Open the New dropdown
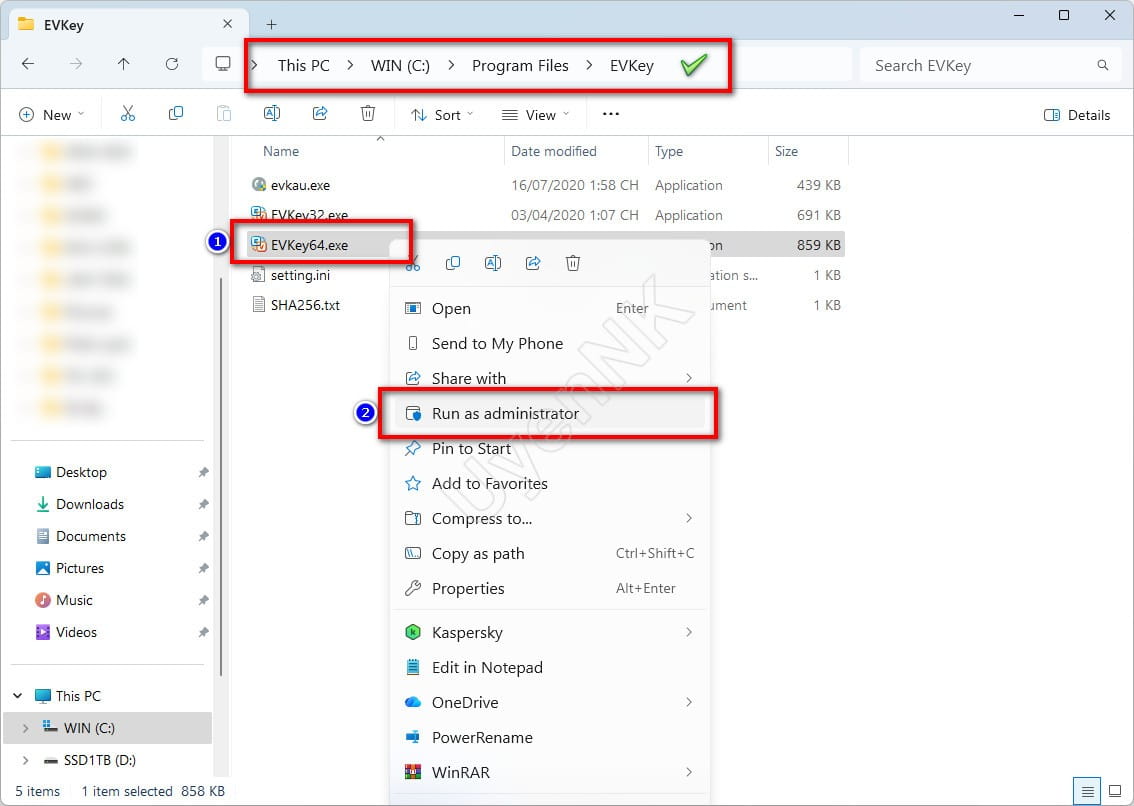The image size is (1134, 806). click(52, 114)
